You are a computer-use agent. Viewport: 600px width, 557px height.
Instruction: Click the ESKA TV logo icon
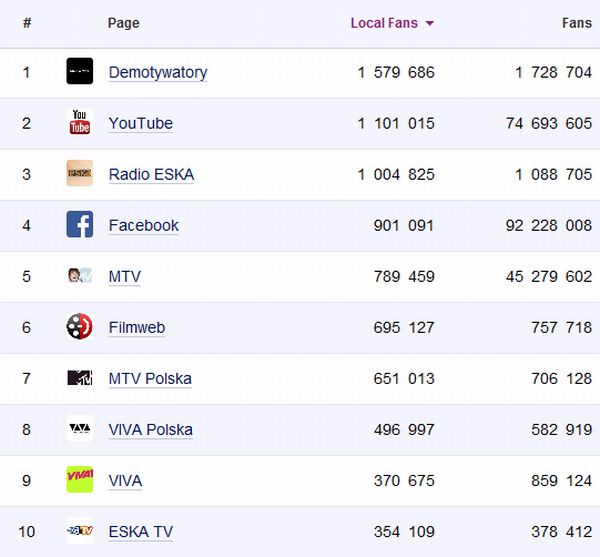coord(80,530)
